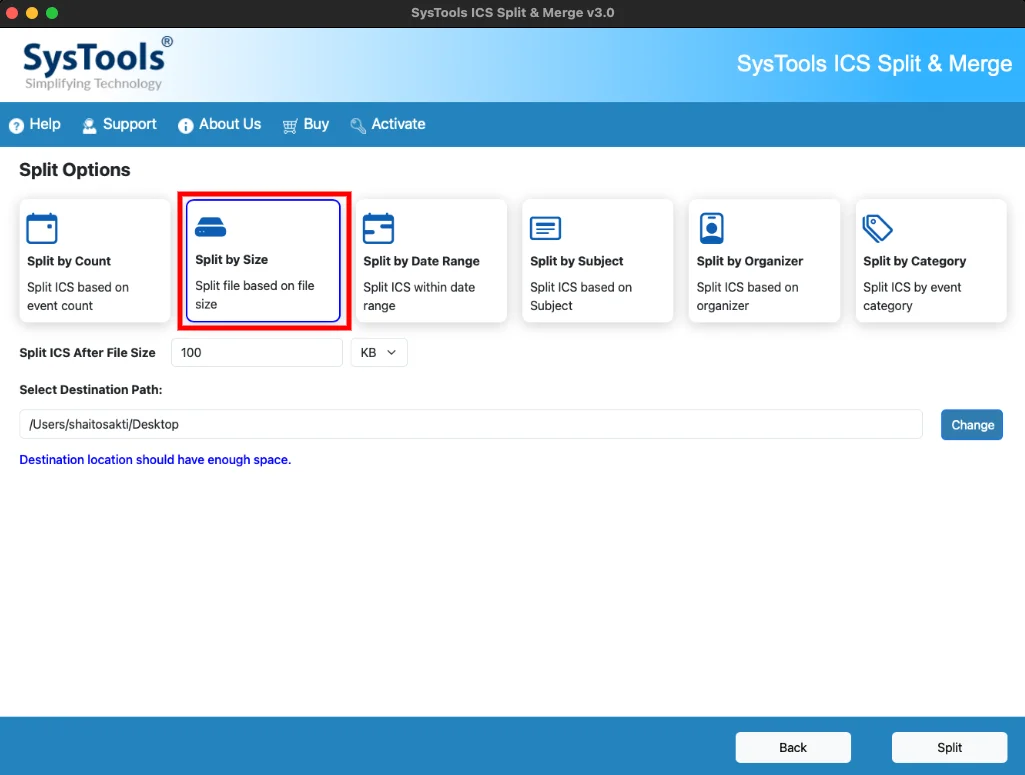Click the 'Split ICS based on organizer' description
Viewport: 1025px width, 775px height.
pyautogui.click(x=747, y=296)
